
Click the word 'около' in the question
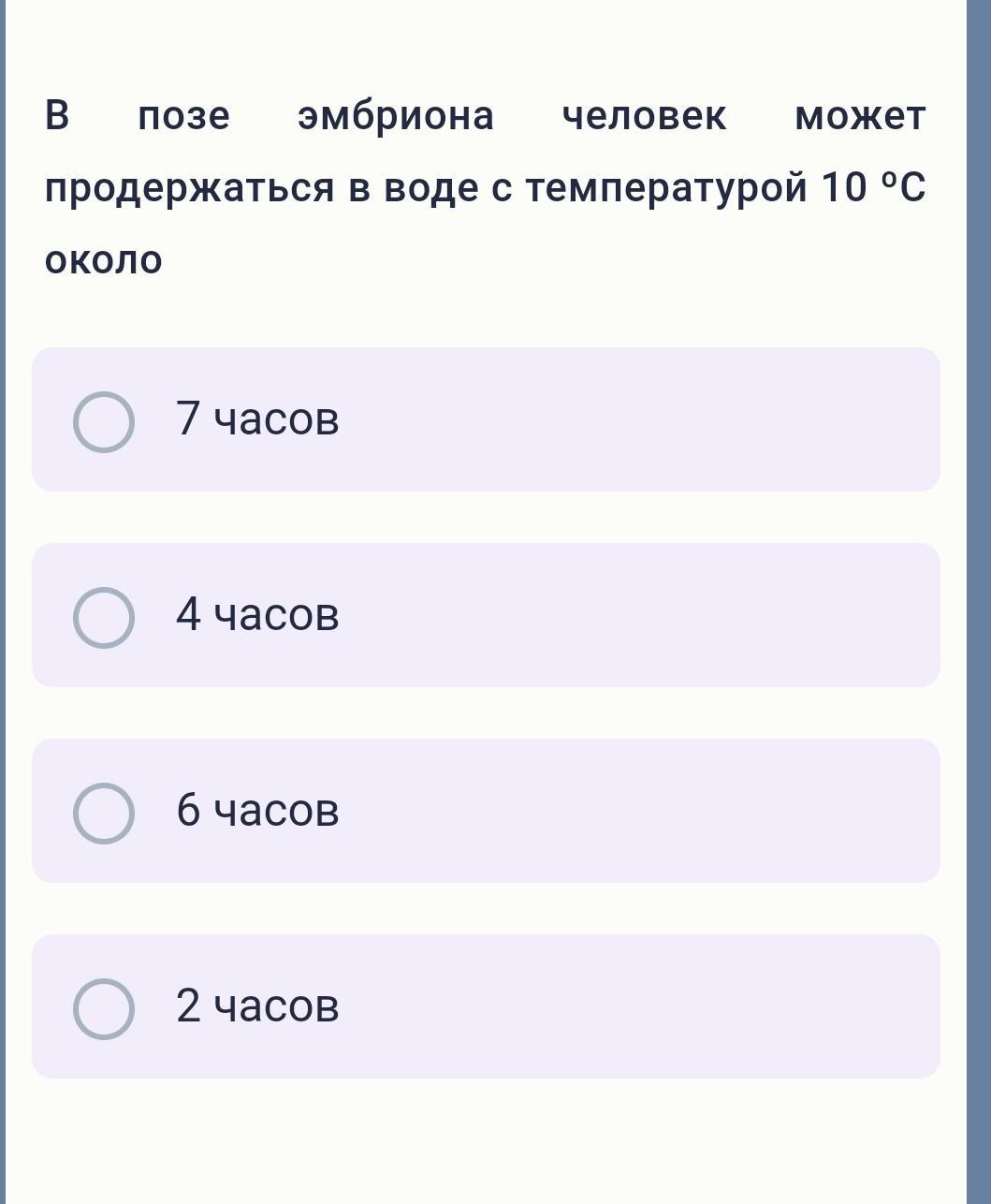point(104,260)
